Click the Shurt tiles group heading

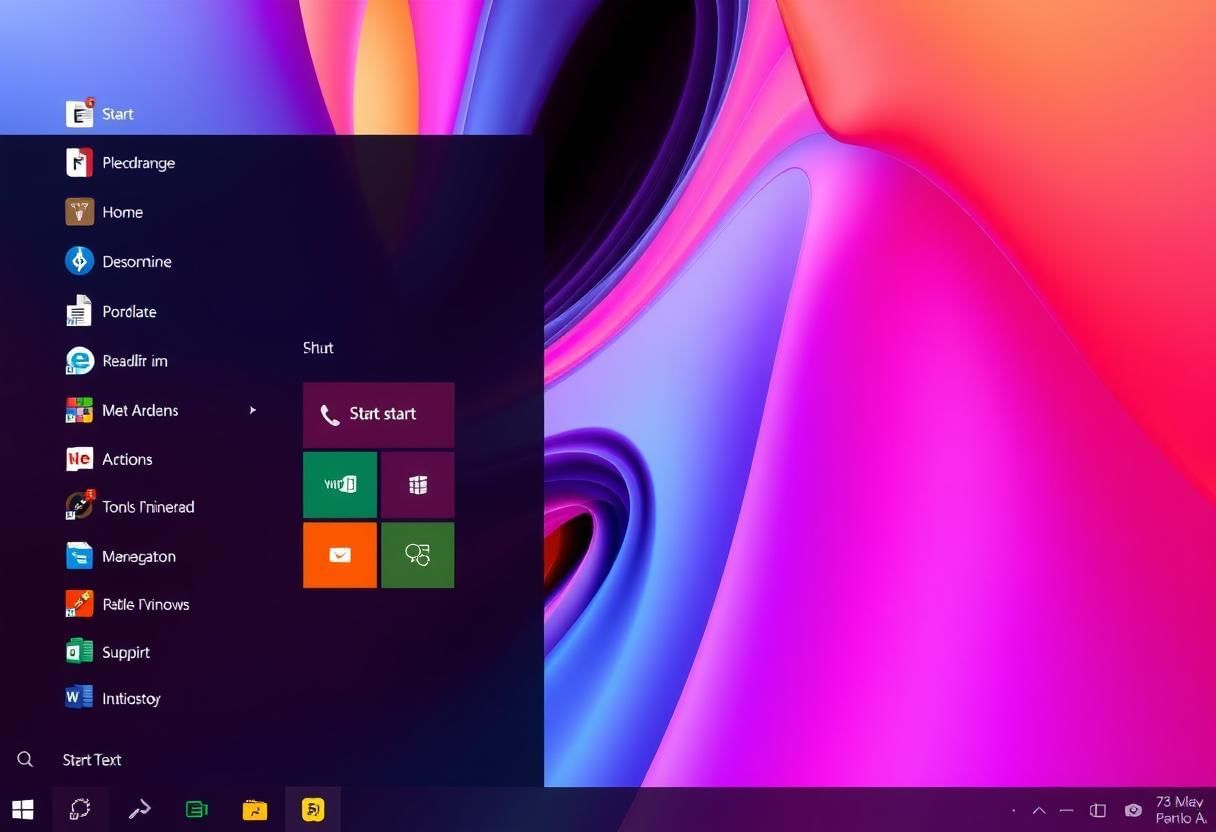click(318, 348)
